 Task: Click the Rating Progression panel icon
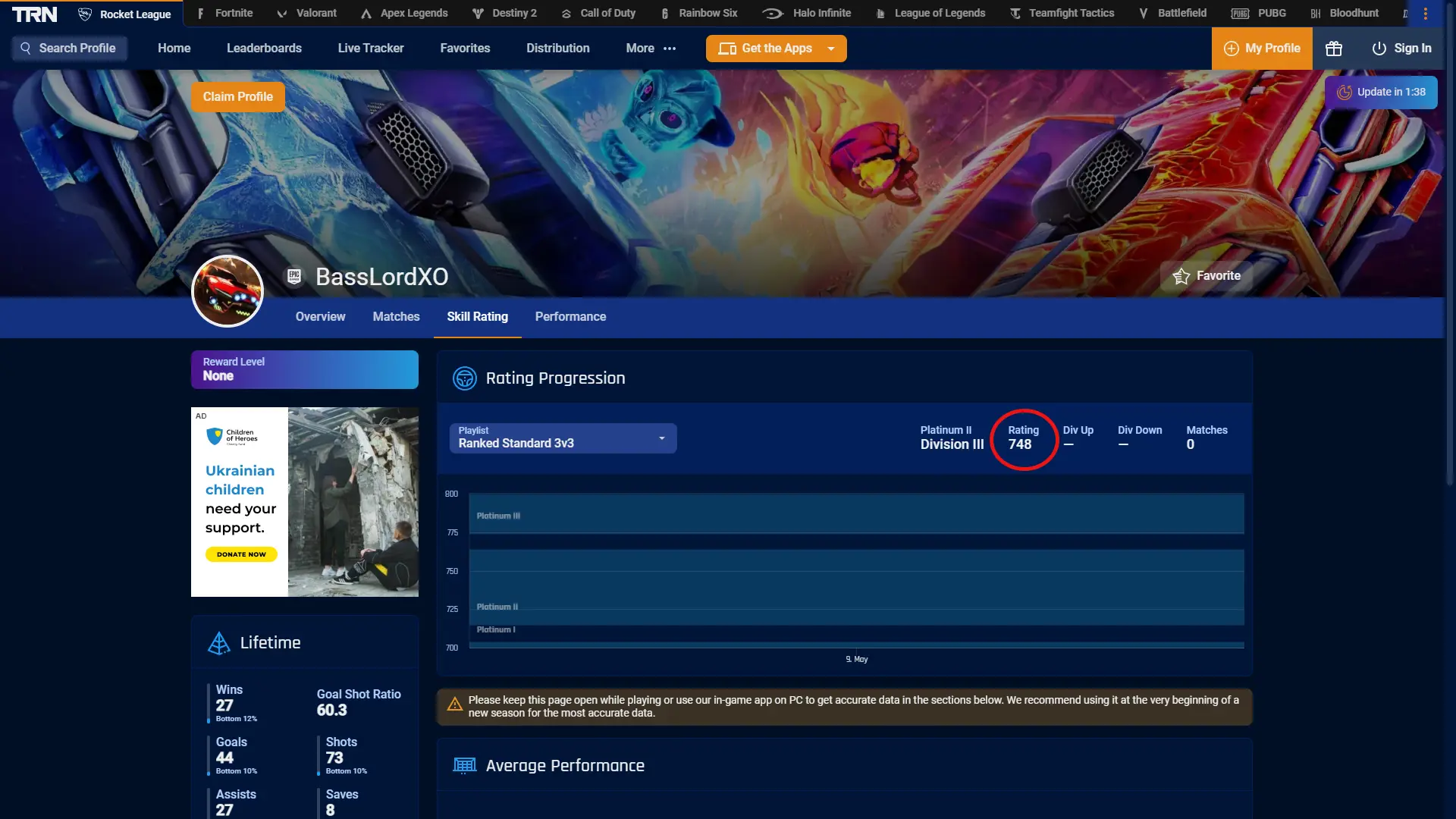464,378
